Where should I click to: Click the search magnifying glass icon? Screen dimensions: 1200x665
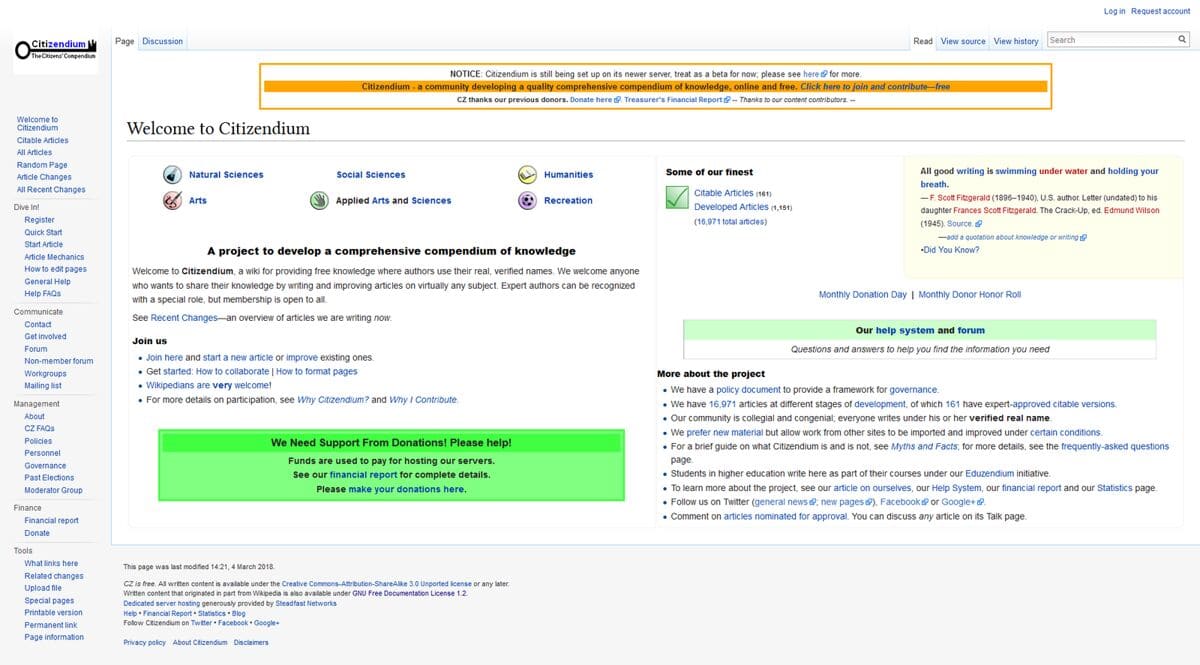tap(1181, 40)
